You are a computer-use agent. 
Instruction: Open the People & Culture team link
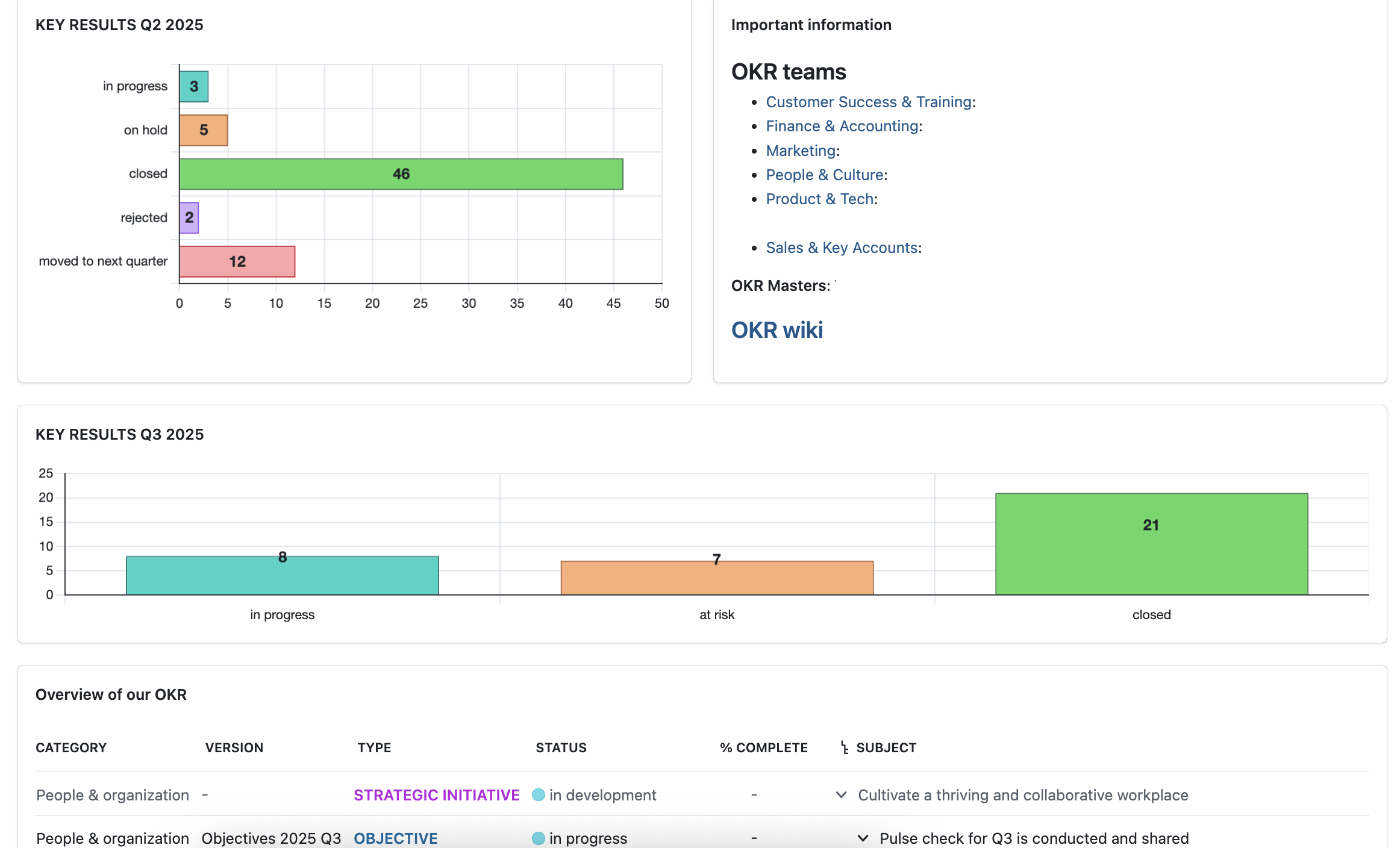[824, 175]
